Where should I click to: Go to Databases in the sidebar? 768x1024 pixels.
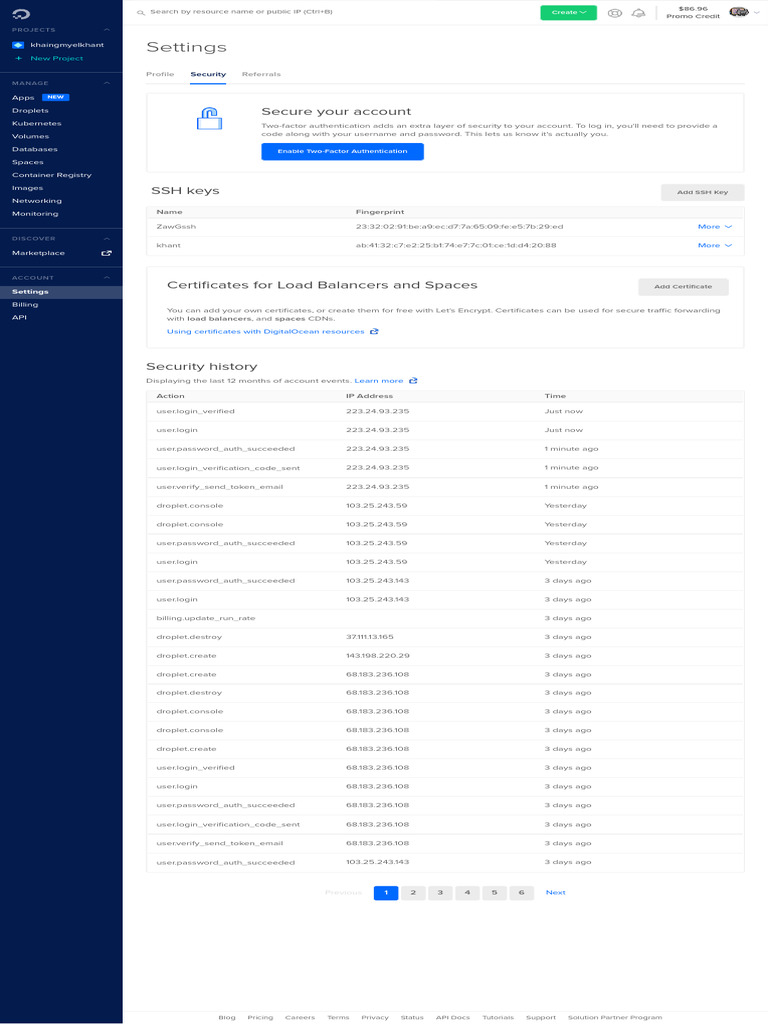[x=35, y=149]
